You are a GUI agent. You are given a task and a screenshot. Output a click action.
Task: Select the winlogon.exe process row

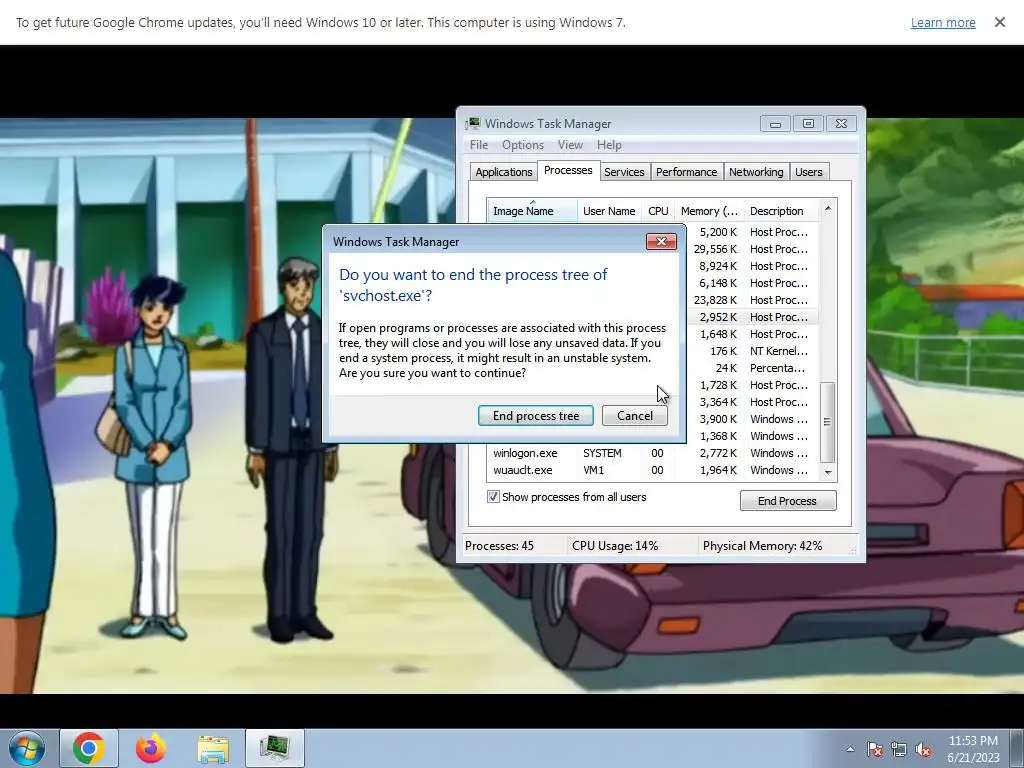[x=652, y=453]
